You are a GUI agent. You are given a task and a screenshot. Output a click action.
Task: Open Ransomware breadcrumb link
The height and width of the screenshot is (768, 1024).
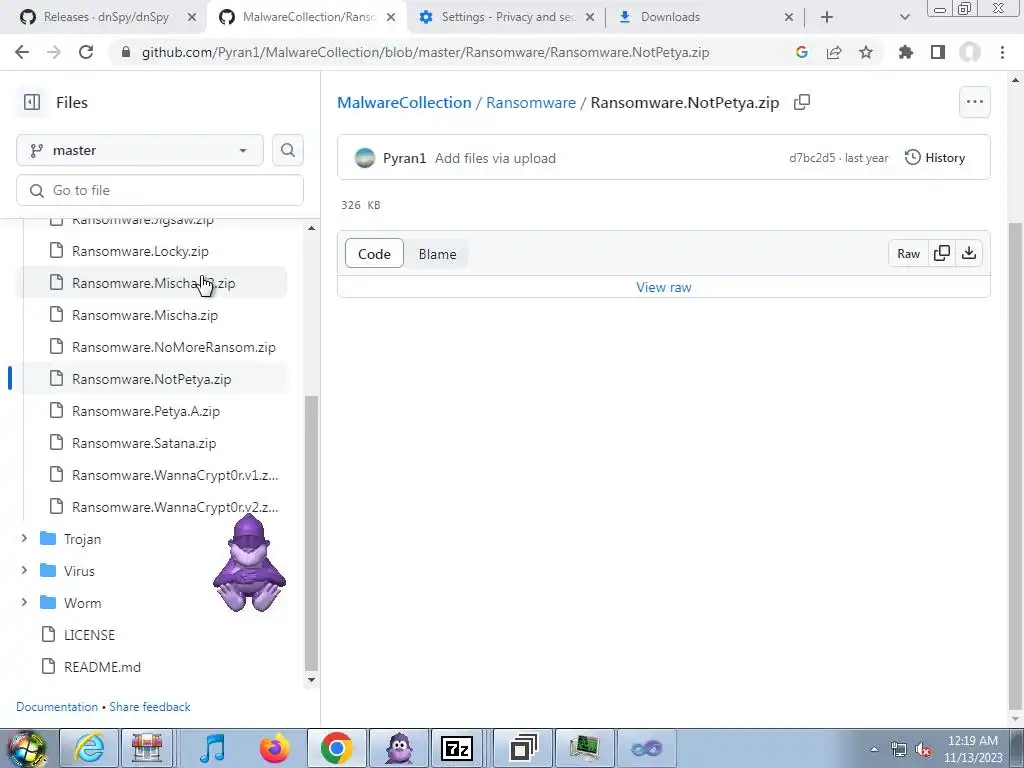[x=531, y=103]
